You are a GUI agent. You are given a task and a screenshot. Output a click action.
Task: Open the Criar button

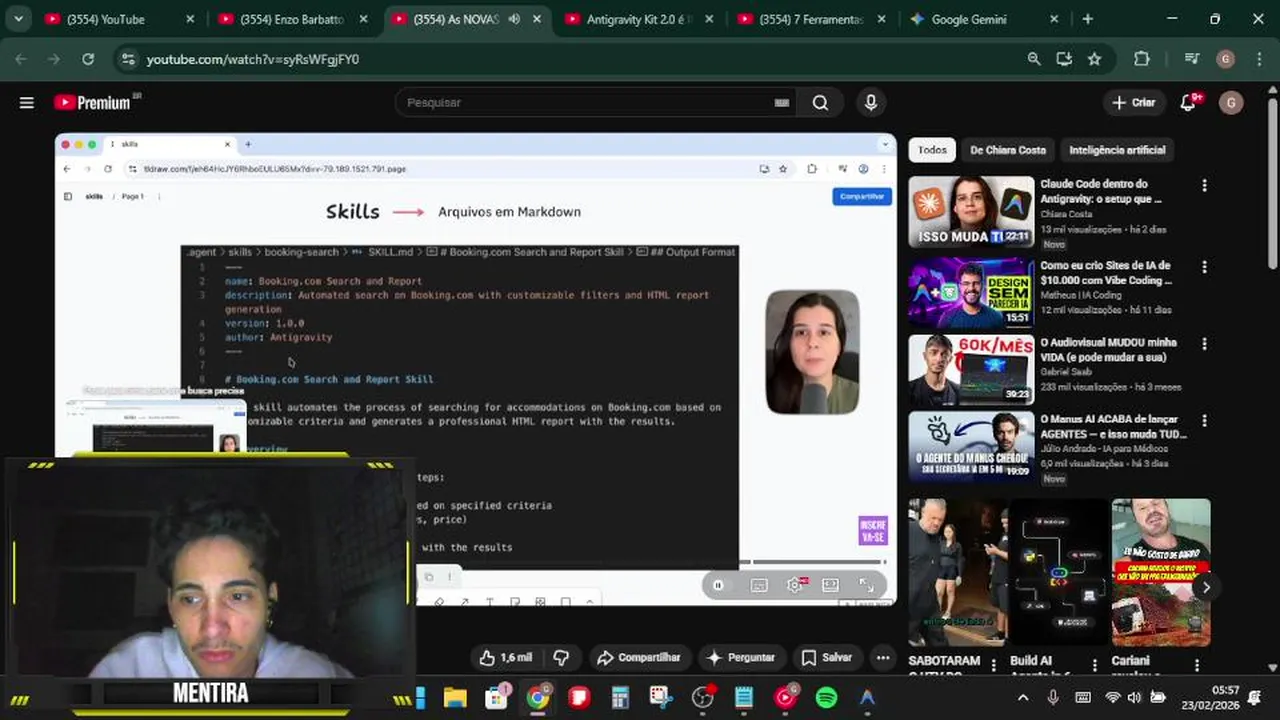[x=1134, y=103]
